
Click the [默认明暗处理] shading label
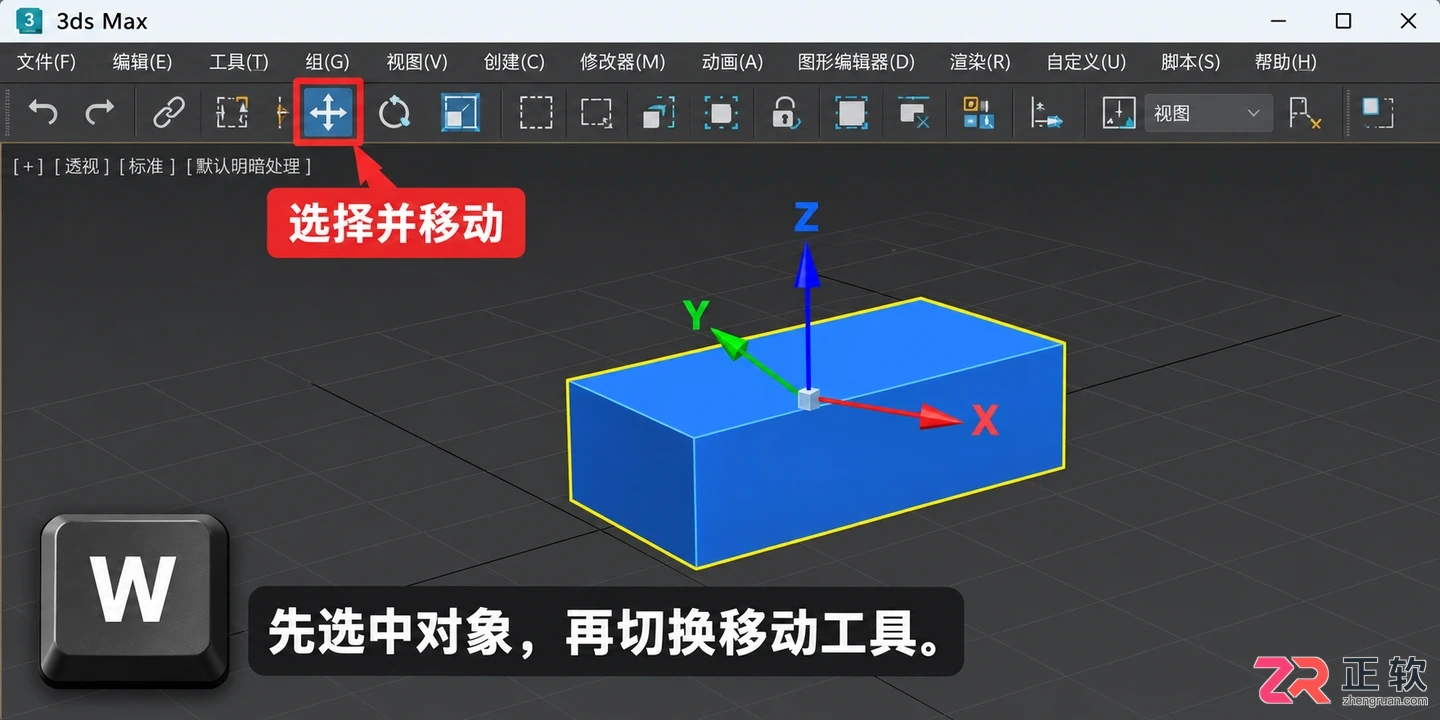(249, 166)
